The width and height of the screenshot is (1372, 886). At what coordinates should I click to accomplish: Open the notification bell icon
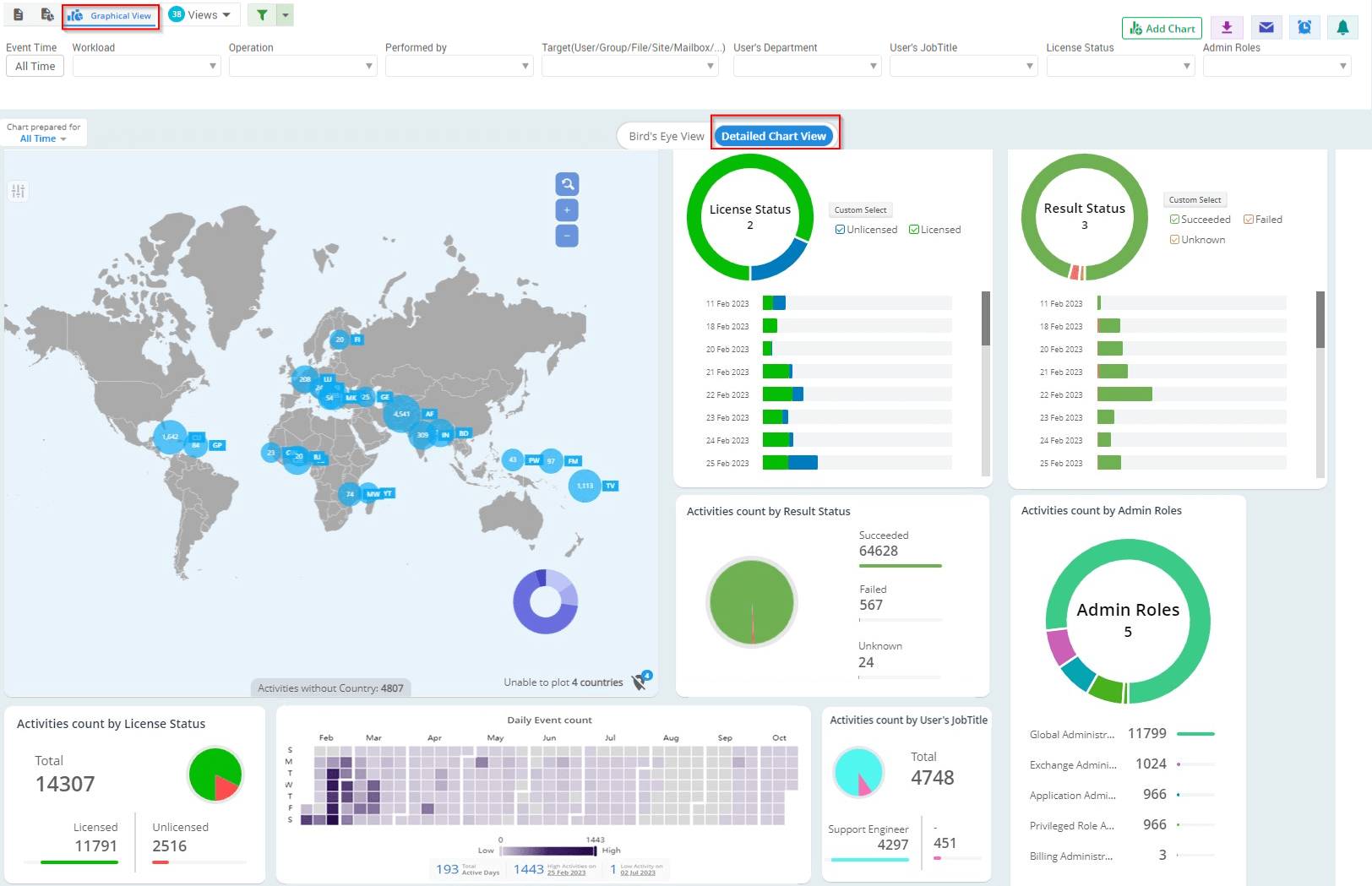click(1342, 27)
